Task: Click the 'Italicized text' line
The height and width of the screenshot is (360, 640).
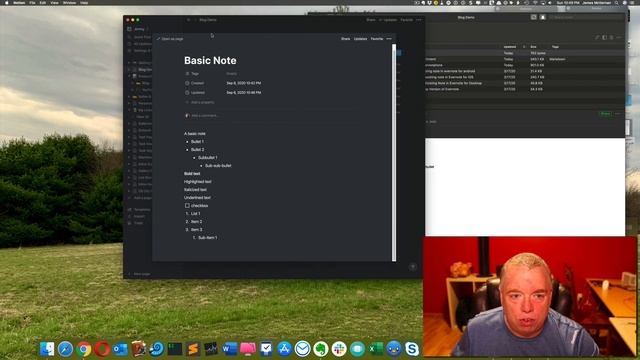Action: pos(195,190)
